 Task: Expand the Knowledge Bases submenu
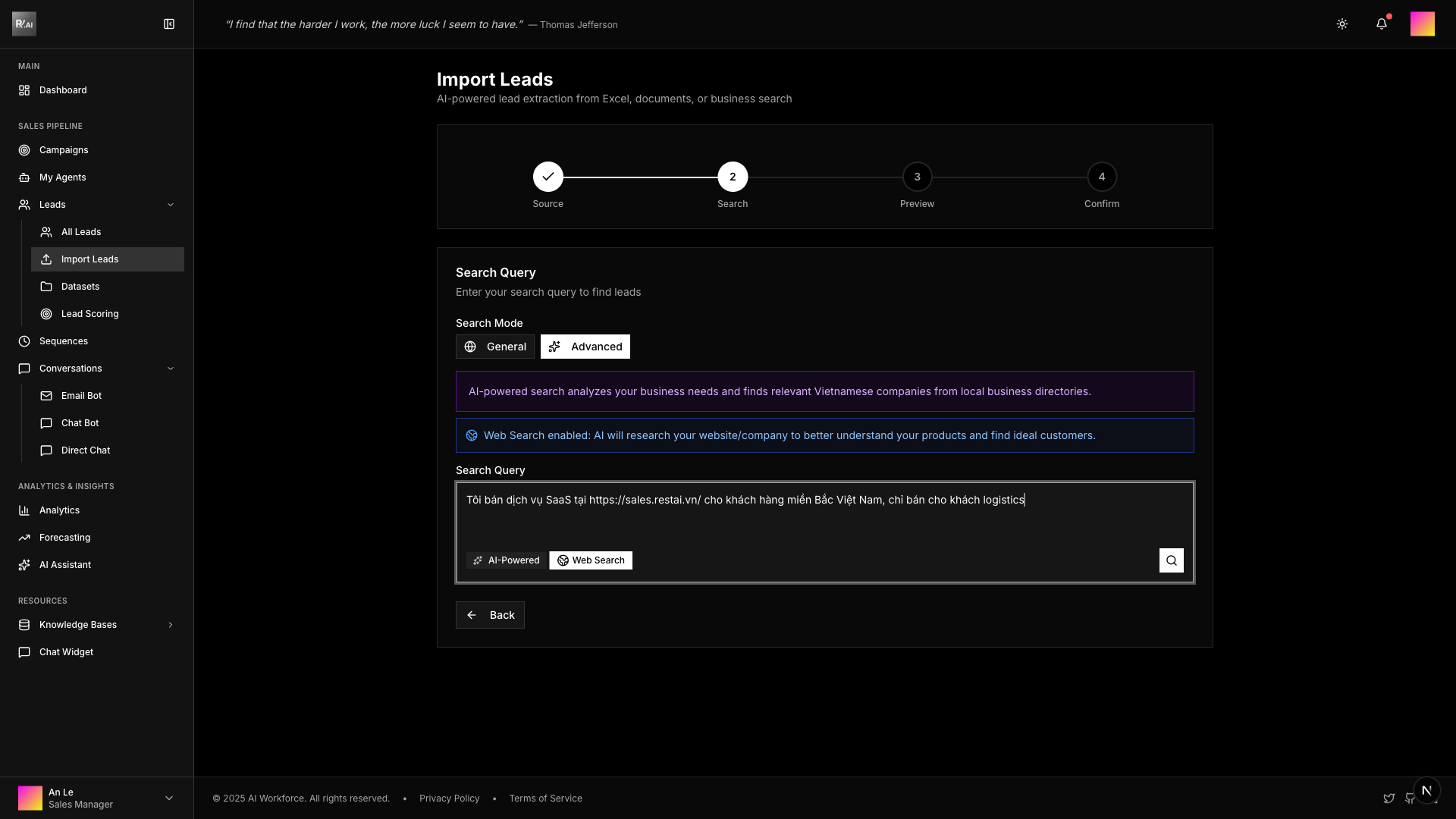pyautogui.click(x=170, y=625)
